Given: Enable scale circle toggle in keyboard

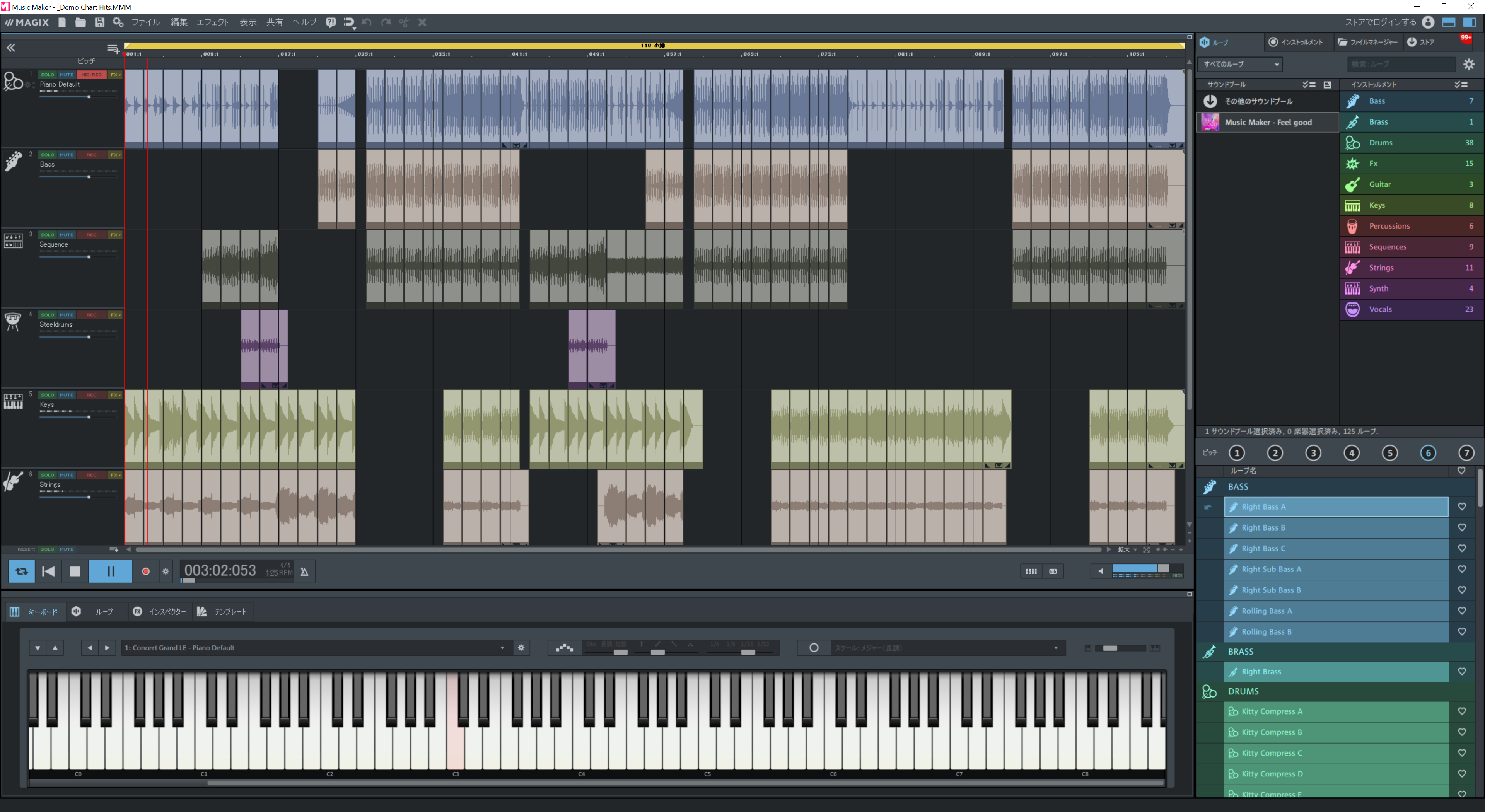Looking at the screenshot, I should click(x=813, y=648).
